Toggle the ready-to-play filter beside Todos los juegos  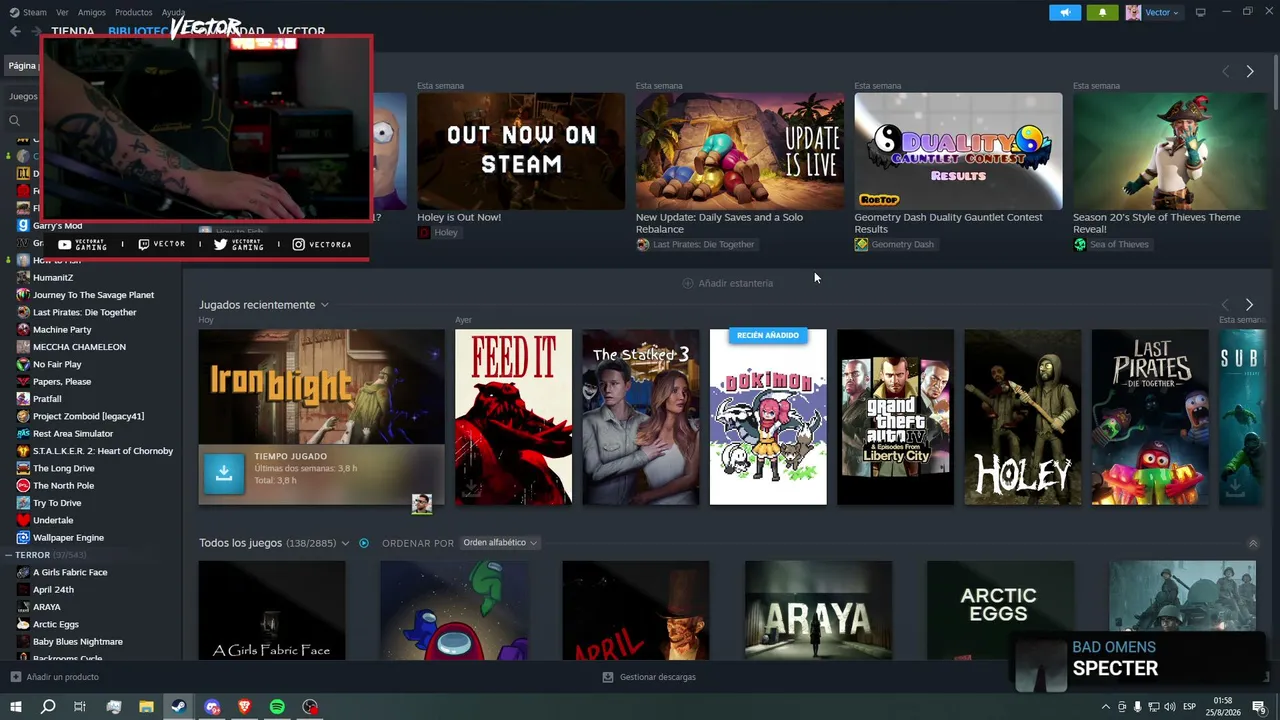click(x=364, y=543)
